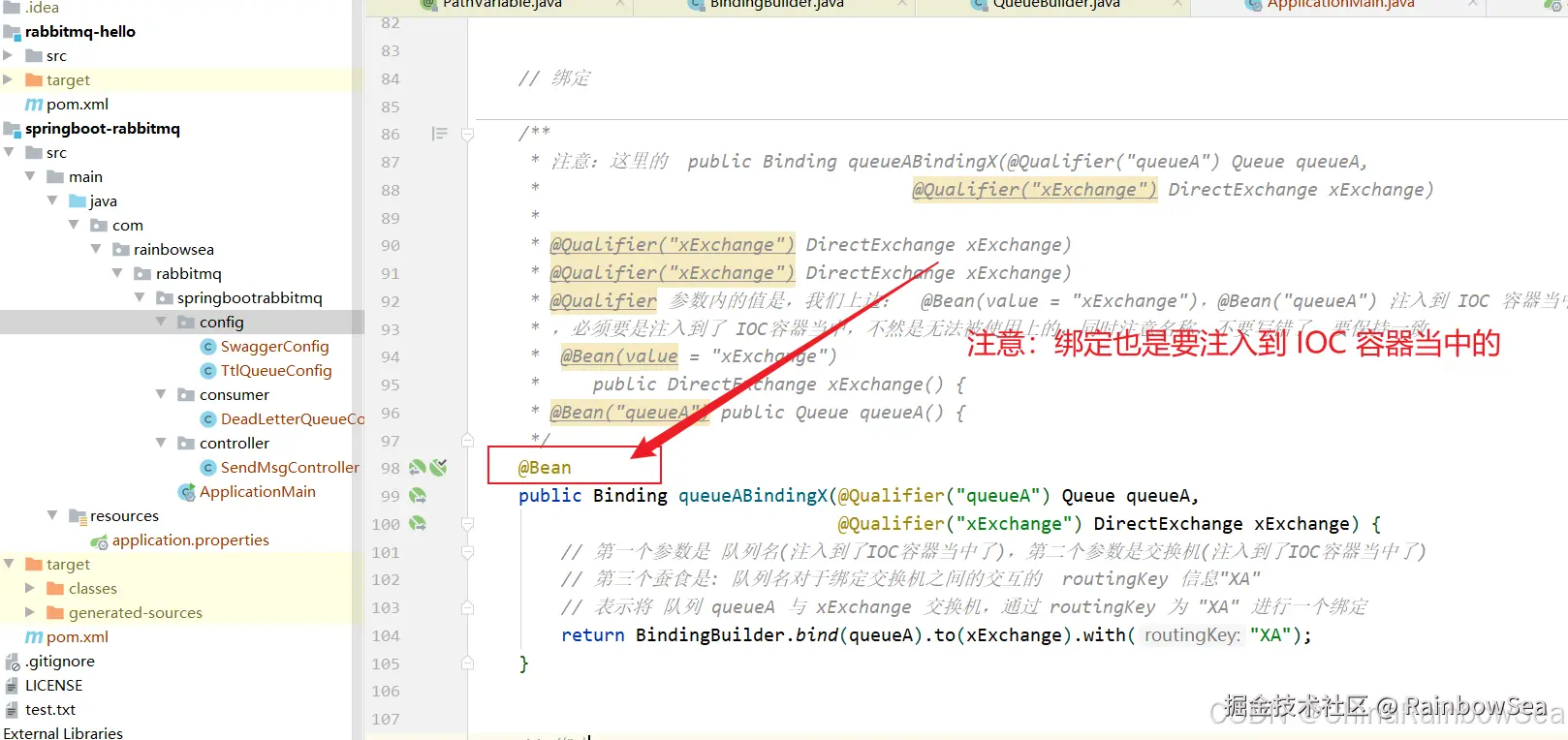Collapse the rainbowsea package

coord(96,249)
